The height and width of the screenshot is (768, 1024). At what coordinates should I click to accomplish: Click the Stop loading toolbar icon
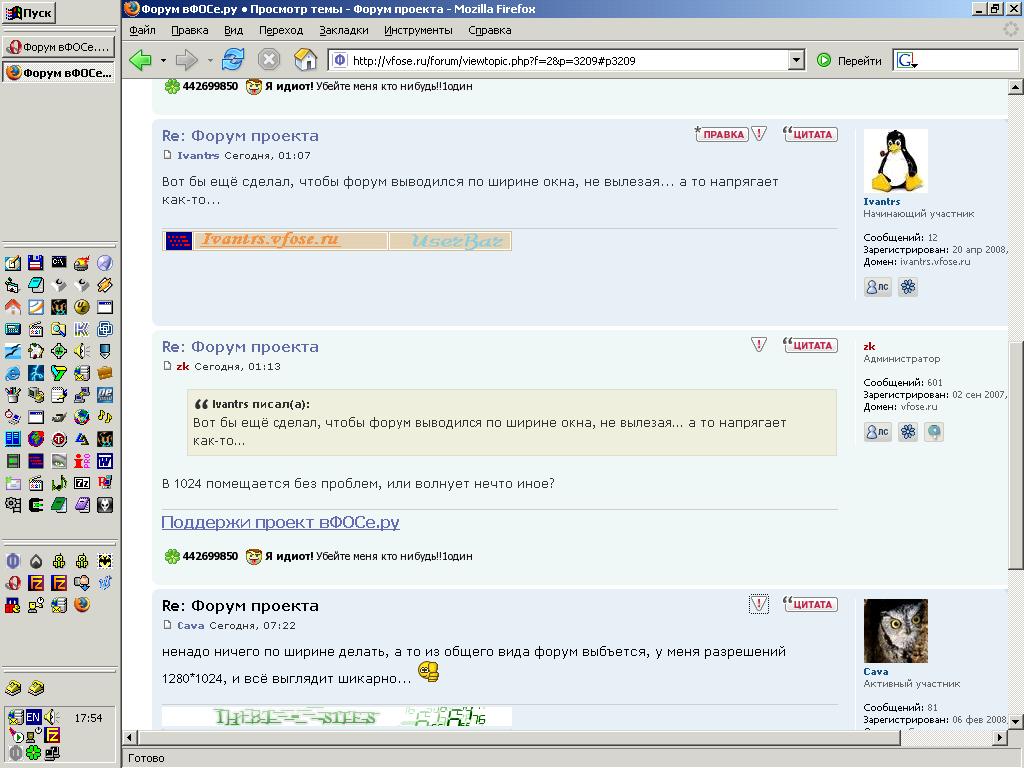point(269,60)
